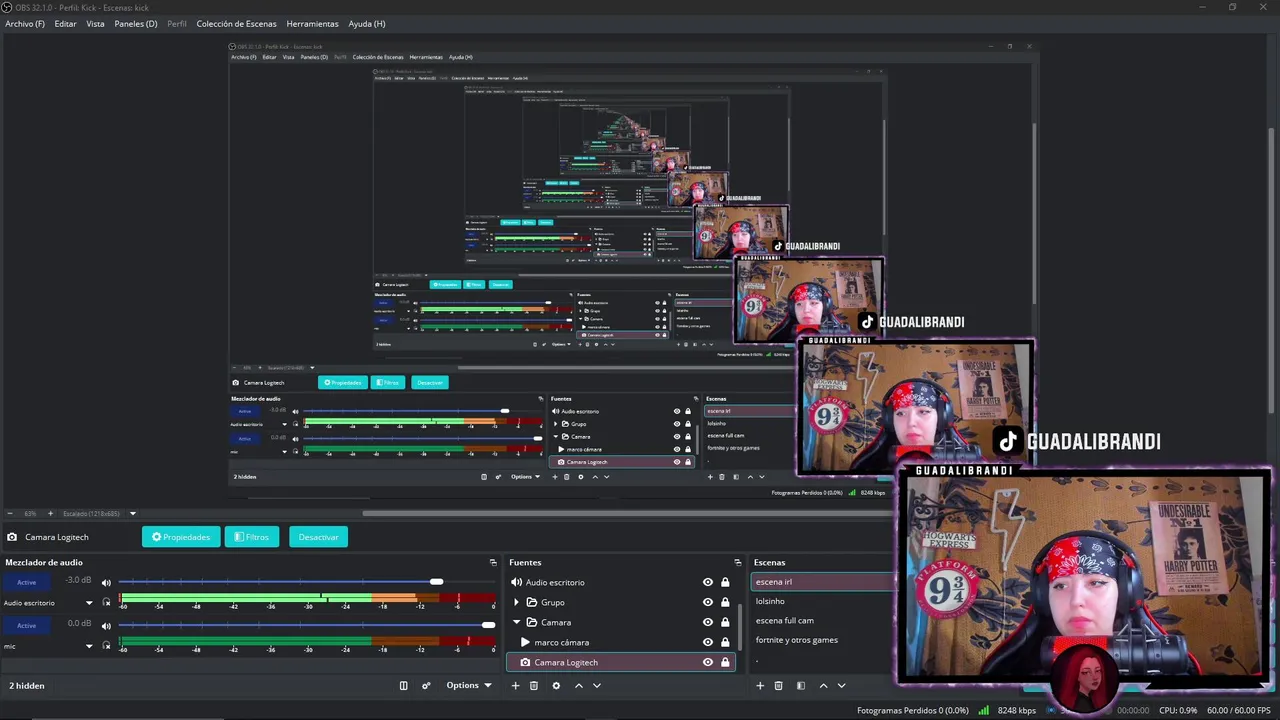Unlock the Camara Logitech source
Viewport: 1280px width, 720px height.
725,662
